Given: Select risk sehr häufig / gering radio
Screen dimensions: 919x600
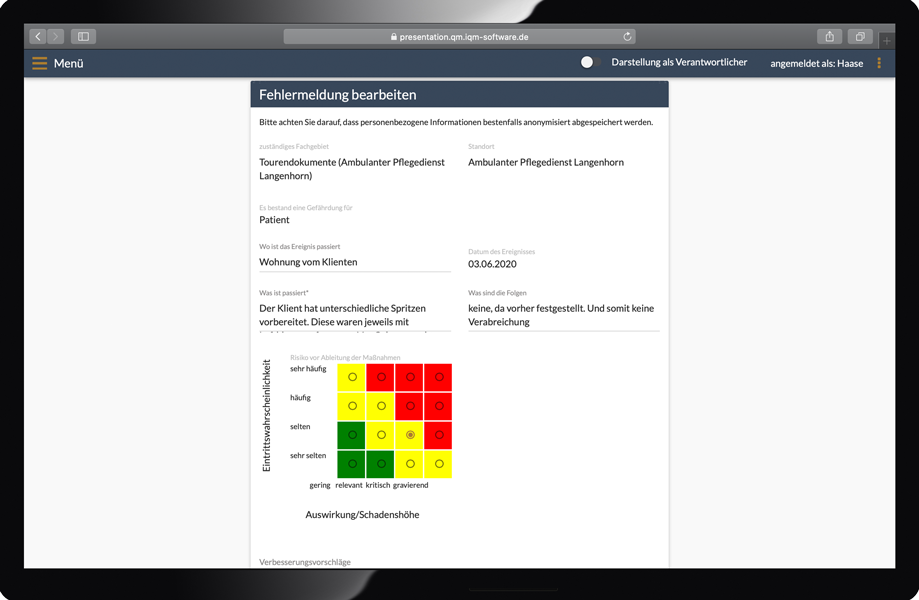Looking at the screenshot, I should click(352, 377).
